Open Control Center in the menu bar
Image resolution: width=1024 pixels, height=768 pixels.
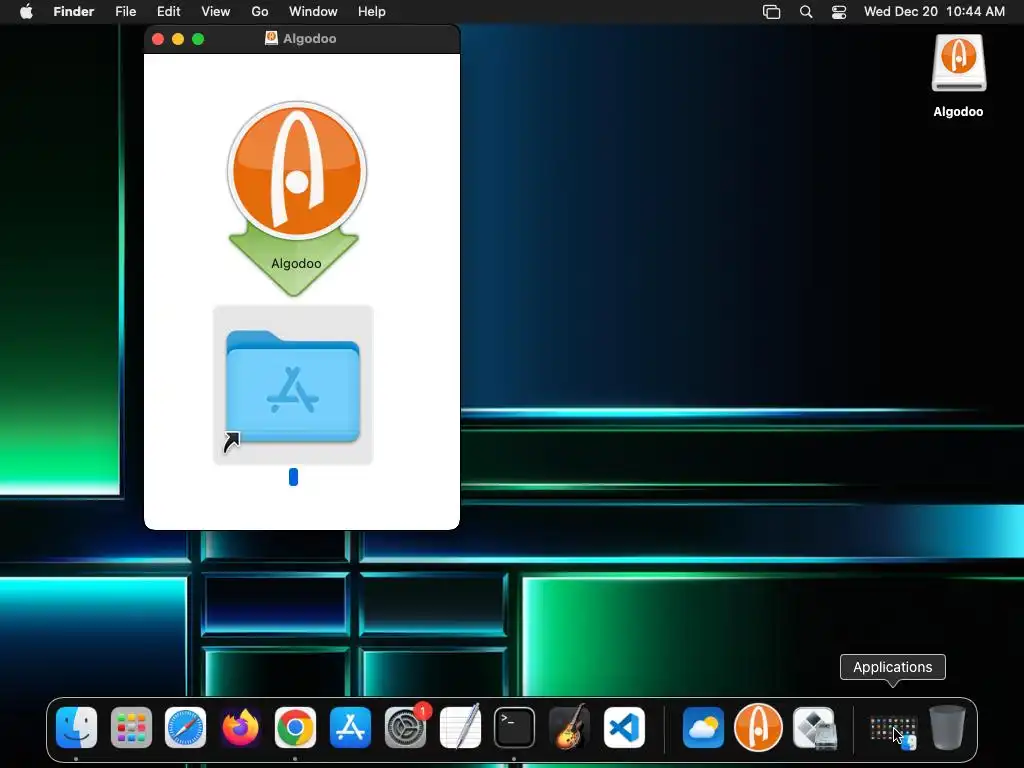(x=839, y=12)
